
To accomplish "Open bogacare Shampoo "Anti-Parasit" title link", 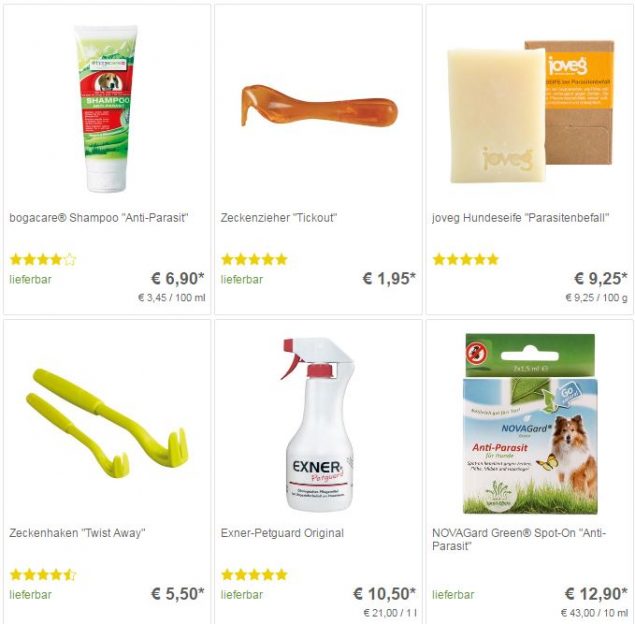I will [99, 218].
